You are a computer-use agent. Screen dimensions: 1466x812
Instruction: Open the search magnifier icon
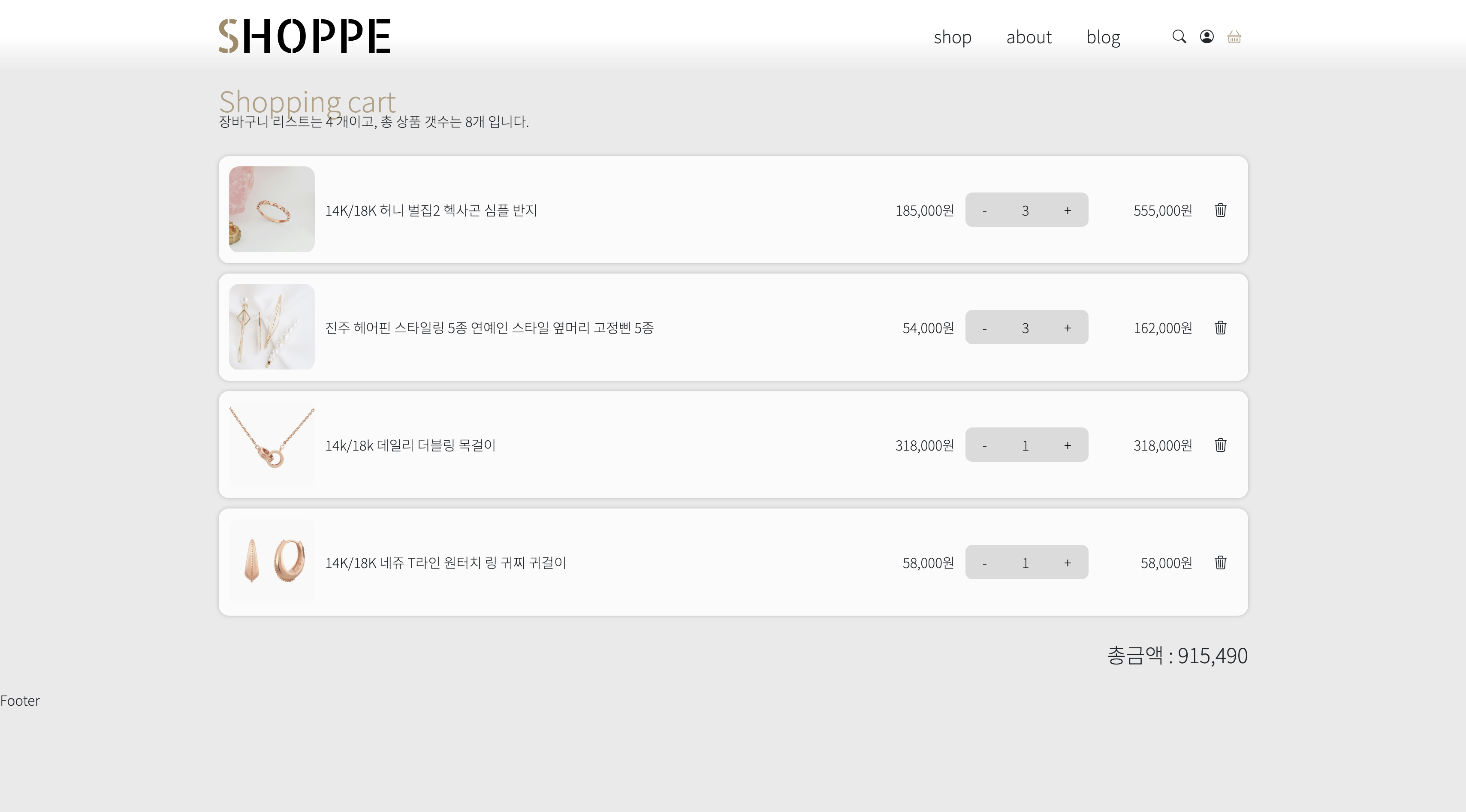[1179, 37]
